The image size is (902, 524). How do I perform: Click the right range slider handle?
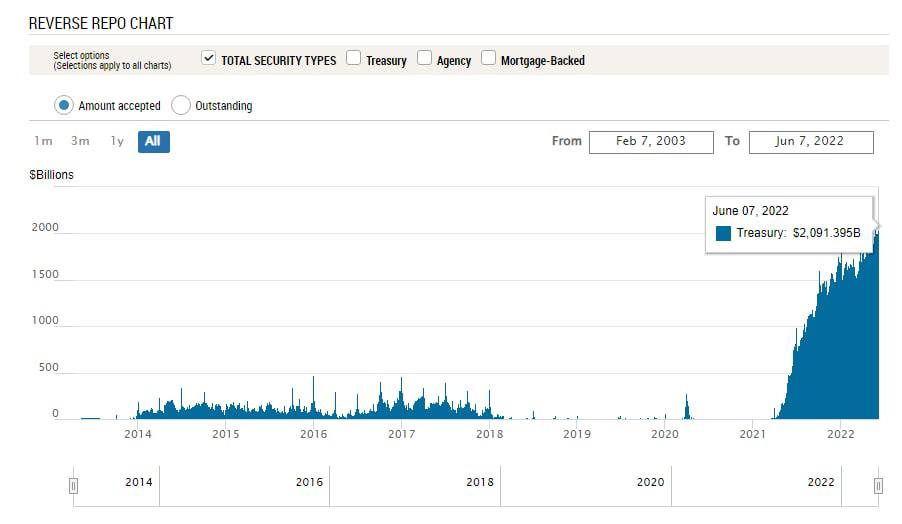point(878,485)
